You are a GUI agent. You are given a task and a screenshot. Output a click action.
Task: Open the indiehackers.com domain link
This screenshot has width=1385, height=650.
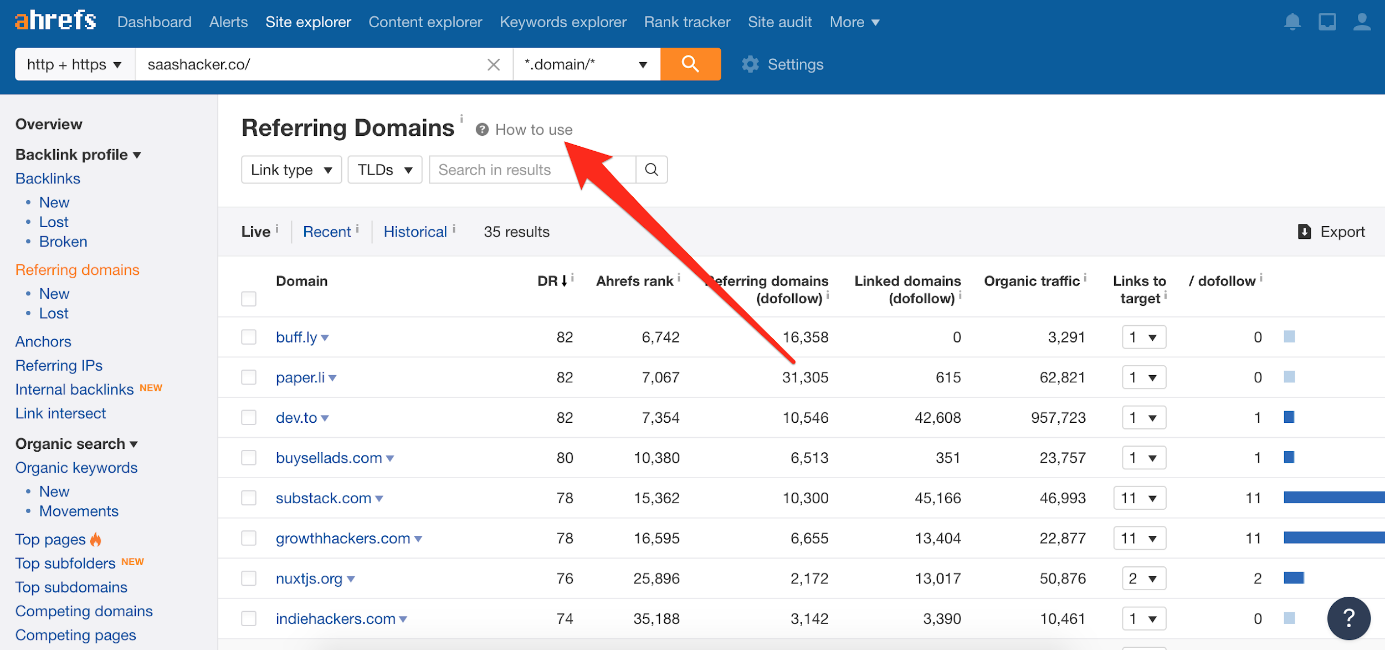click(x=336, y=619)
